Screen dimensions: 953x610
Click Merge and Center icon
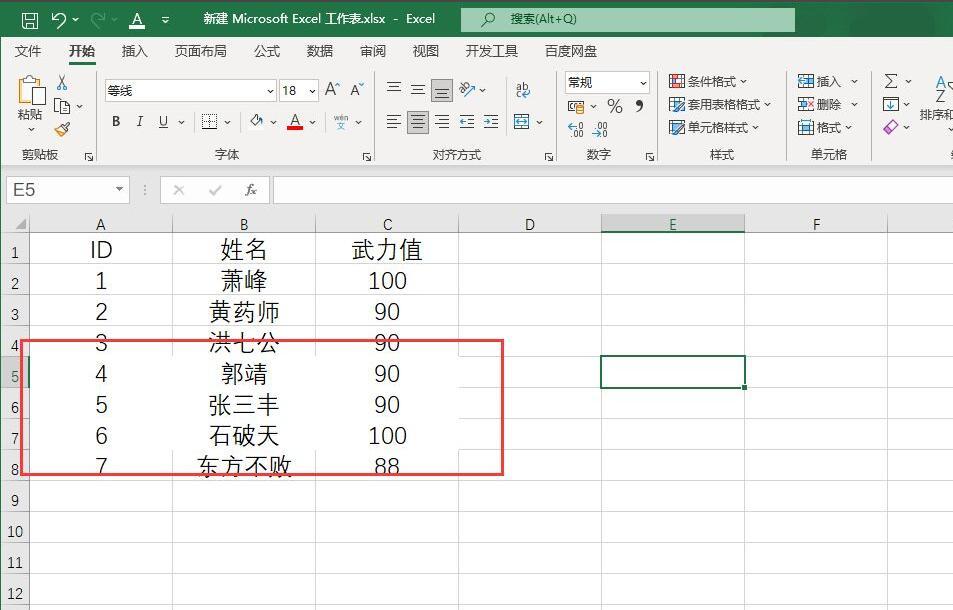521,122
